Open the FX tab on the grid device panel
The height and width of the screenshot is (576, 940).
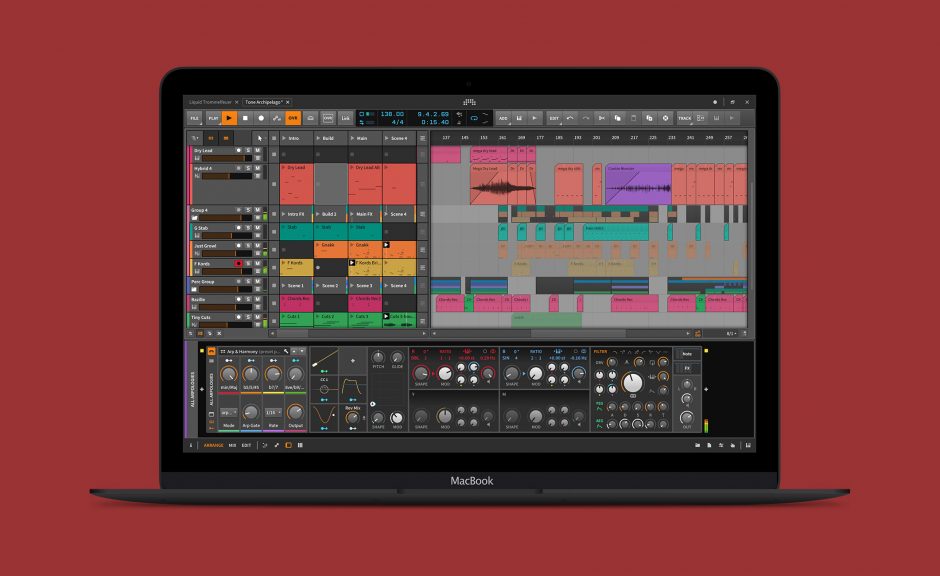tap(686, 368)
